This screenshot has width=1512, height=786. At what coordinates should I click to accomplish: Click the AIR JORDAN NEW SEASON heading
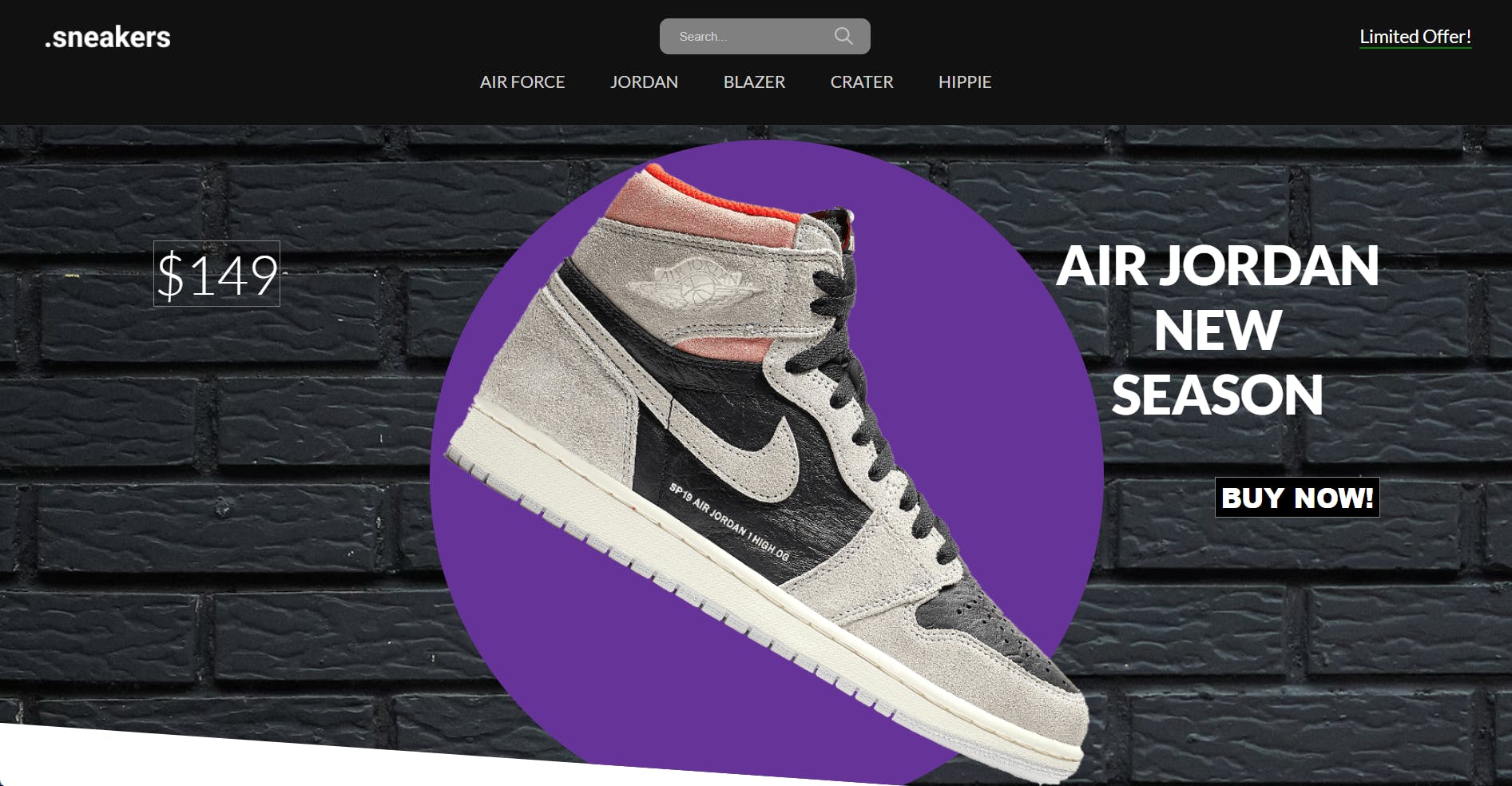pyautogui.click(x=1217, y=330)
